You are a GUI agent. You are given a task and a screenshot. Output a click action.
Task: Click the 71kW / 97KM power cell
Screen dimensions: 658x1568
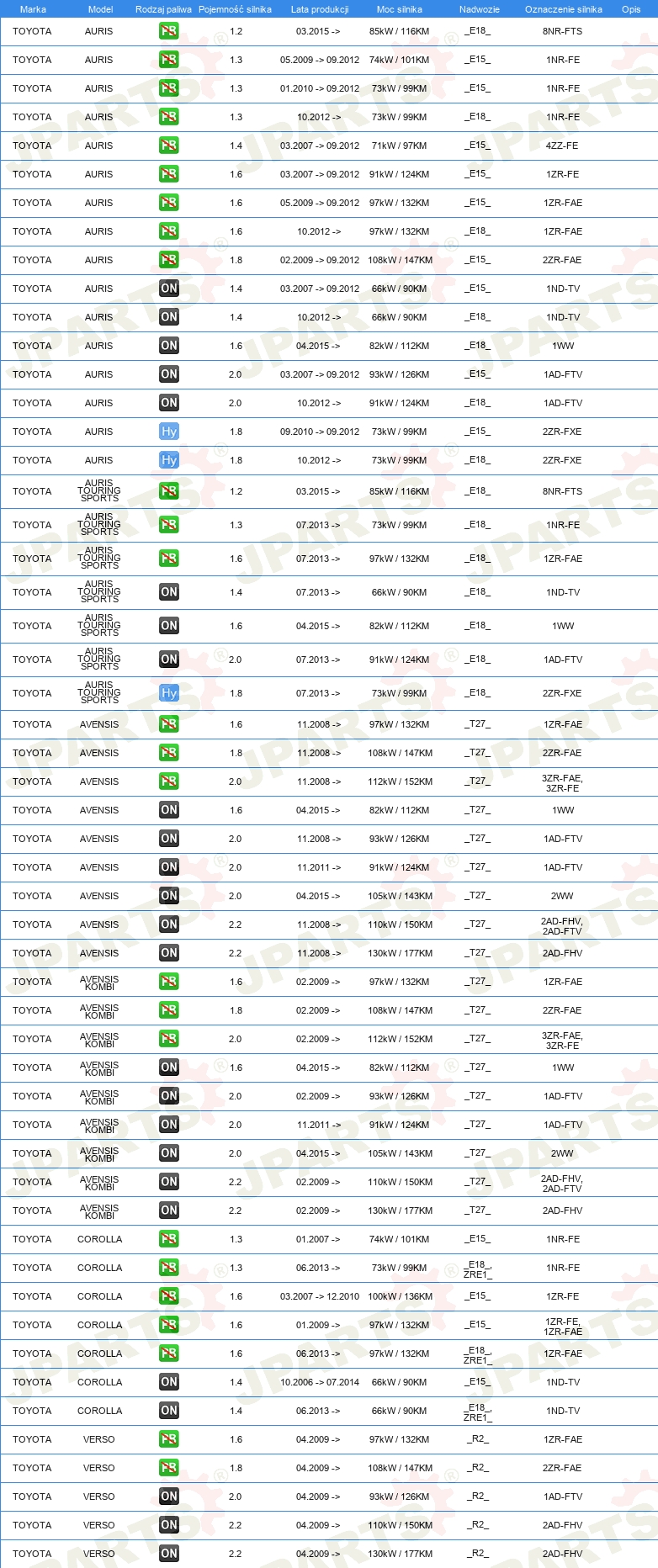point(399,146)
